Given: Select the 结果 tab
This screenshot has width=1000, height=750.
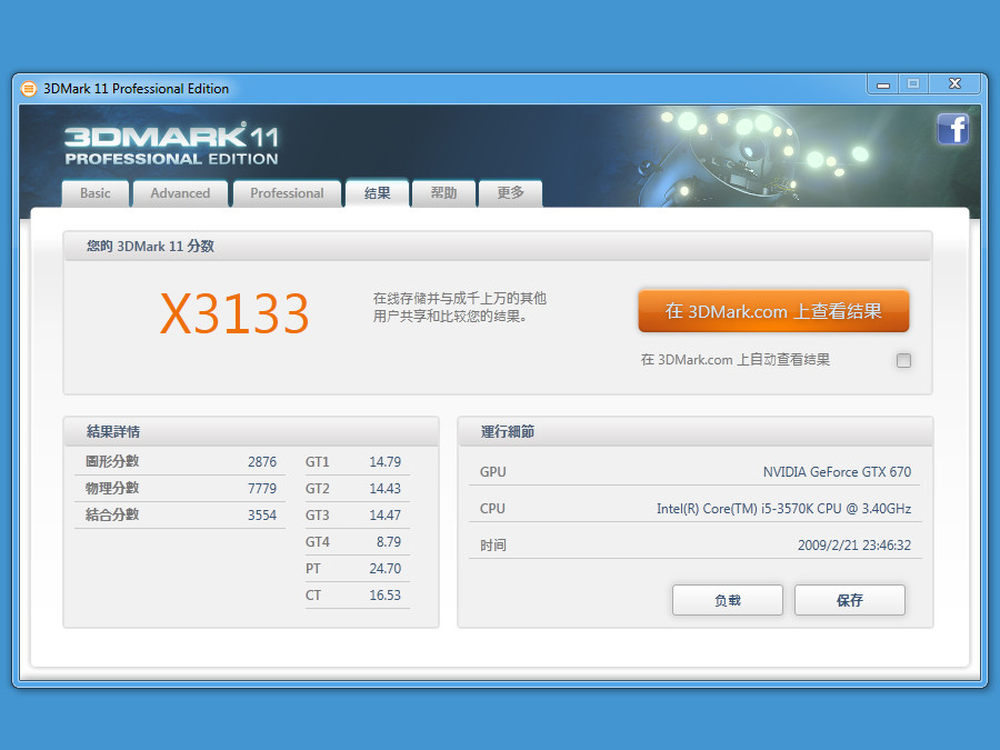Looking at the screenshot, I should pos(377,193).
